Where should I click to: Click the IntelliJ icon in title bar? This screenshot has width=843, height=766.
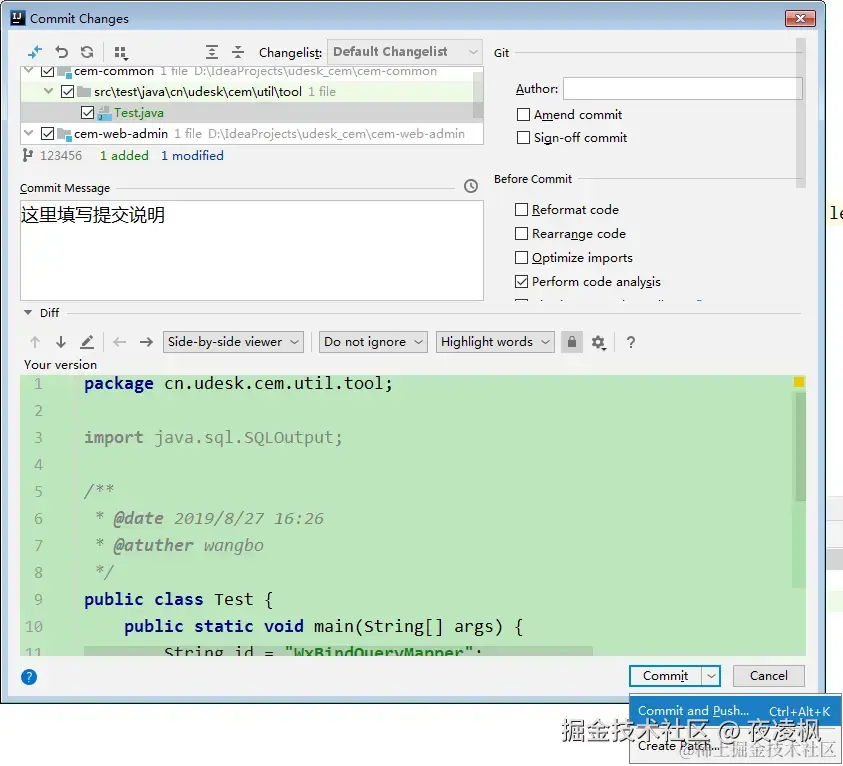pyautogui.click(x=18, y=18)
